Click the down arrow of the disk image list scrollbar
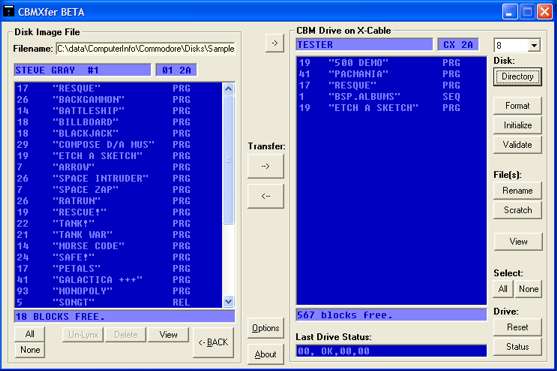Viewport: 557px width, 371px height. tap(228, 302)
